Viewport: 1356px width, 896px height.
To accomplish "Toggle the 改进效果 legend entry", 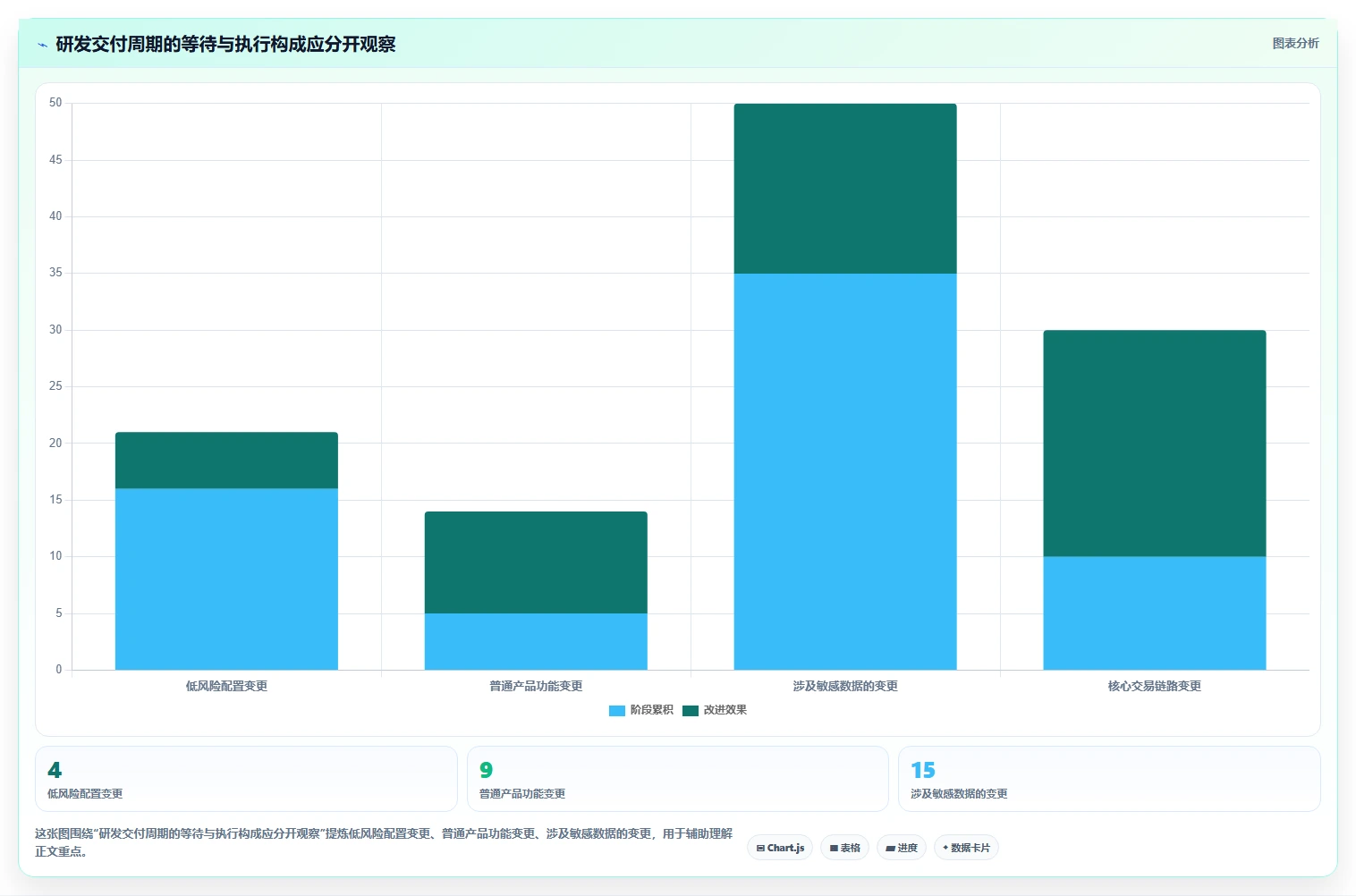I will tap(715, 710).
